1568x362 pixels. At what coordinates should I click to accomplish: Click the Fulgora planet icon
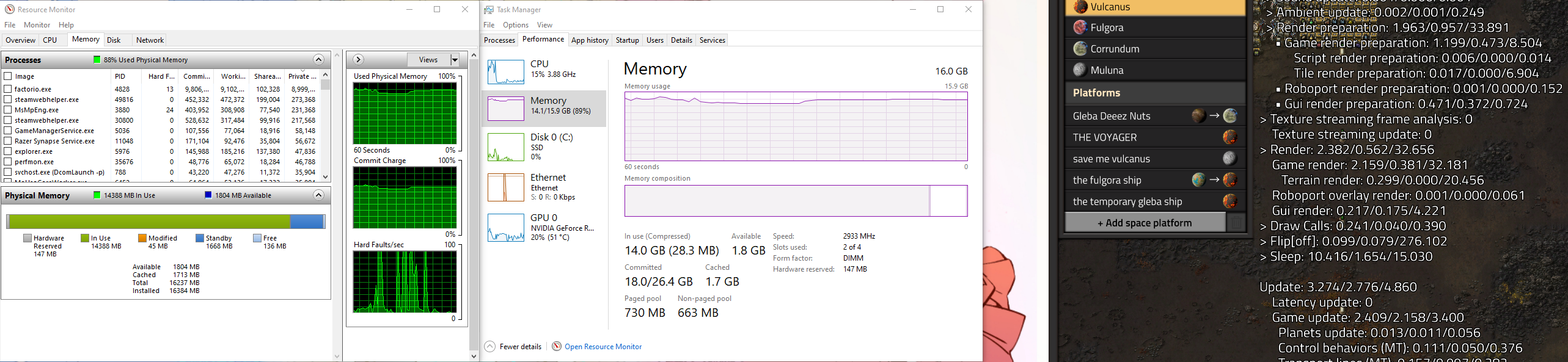point(1080,27)
